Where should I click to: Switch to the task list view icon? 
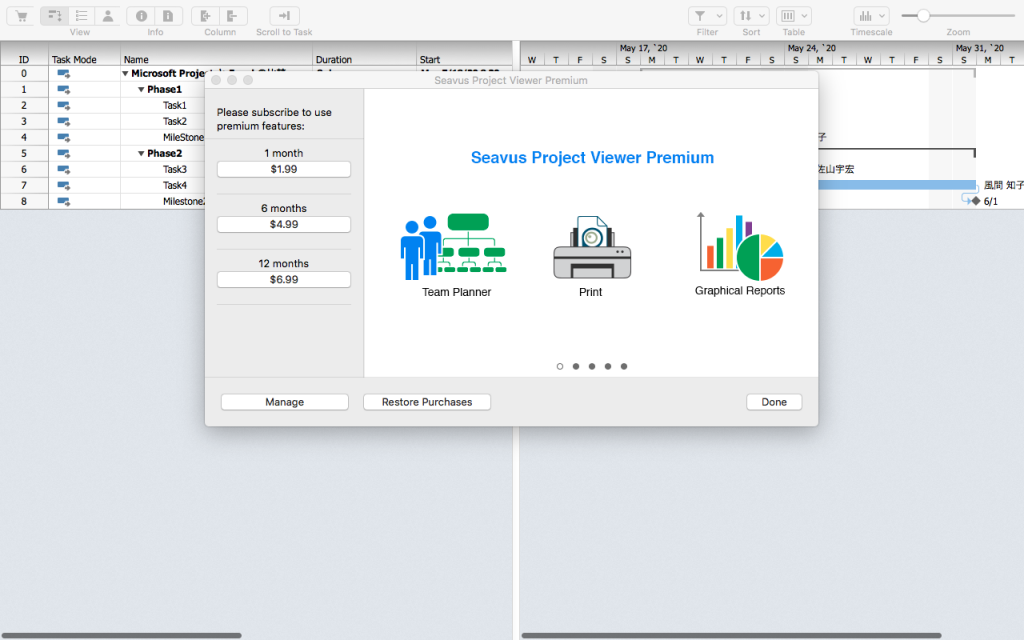(82, 16)
